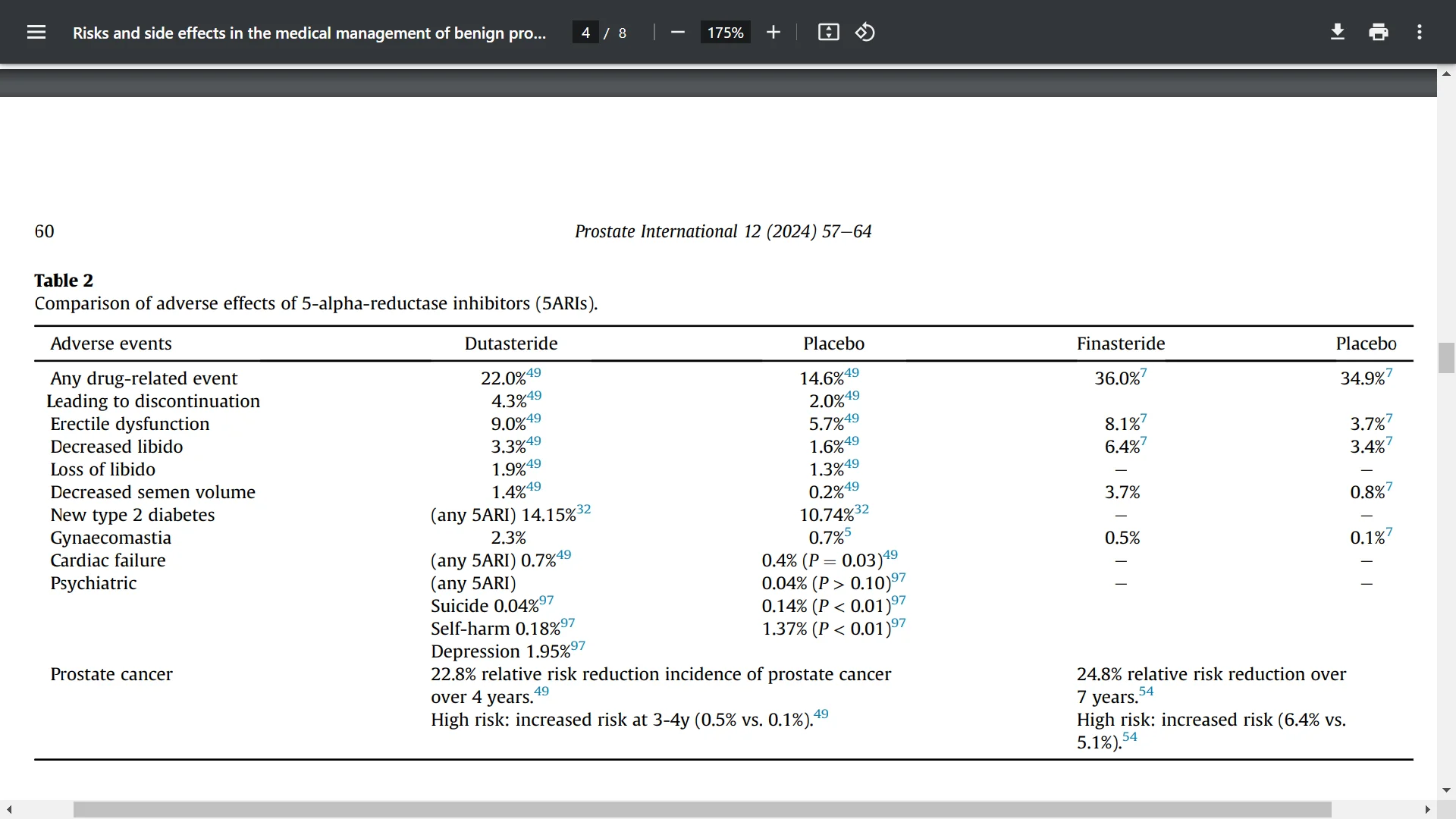Edit the current page number field
Viewport: 1456px width, 819px height.
click(585, 33)
